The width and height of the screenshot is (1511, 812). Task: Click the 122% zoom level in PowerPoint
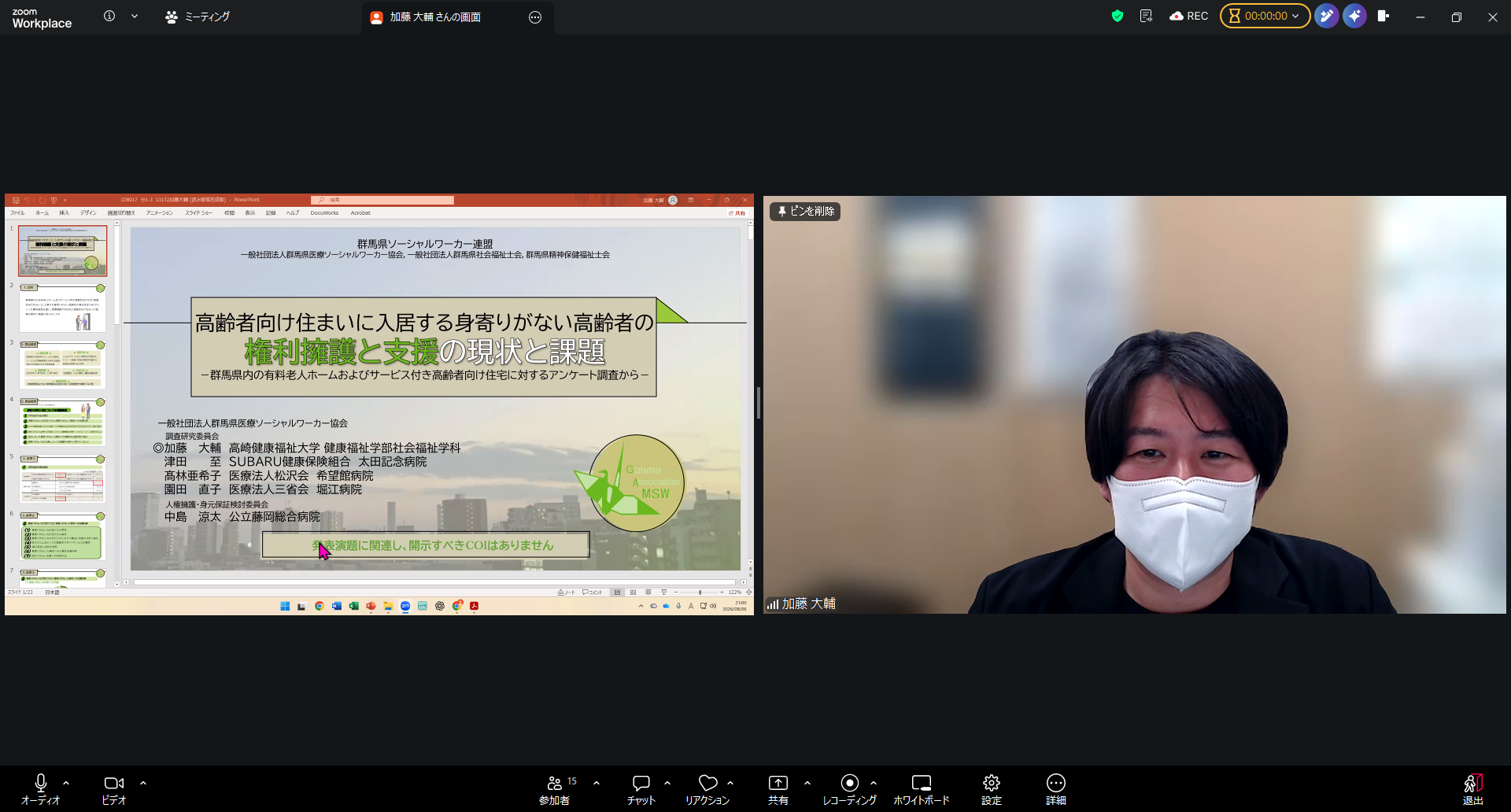point(735,592)
